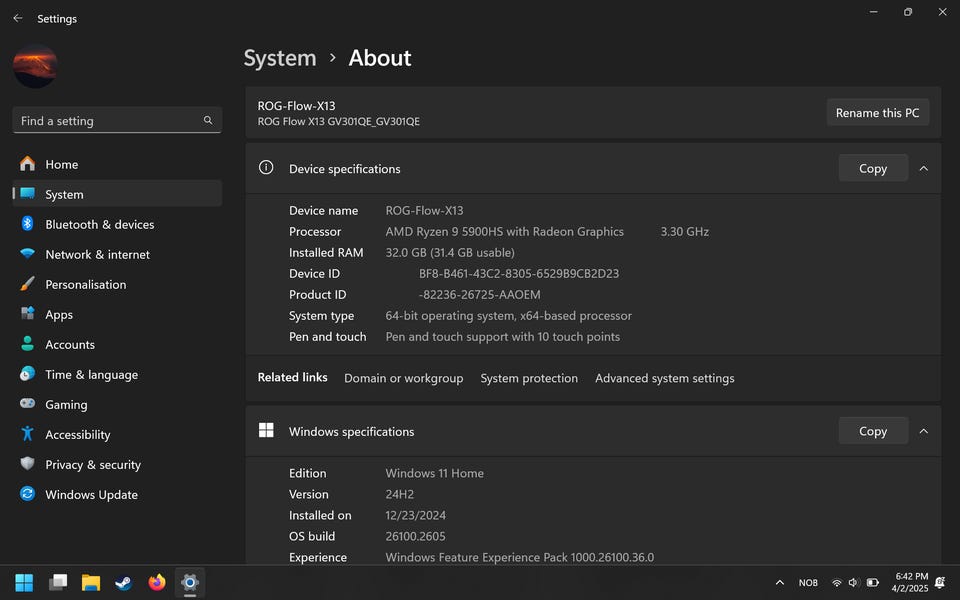Open the user profile picture
Screen dimensions: 960x600
coord(36,66)
